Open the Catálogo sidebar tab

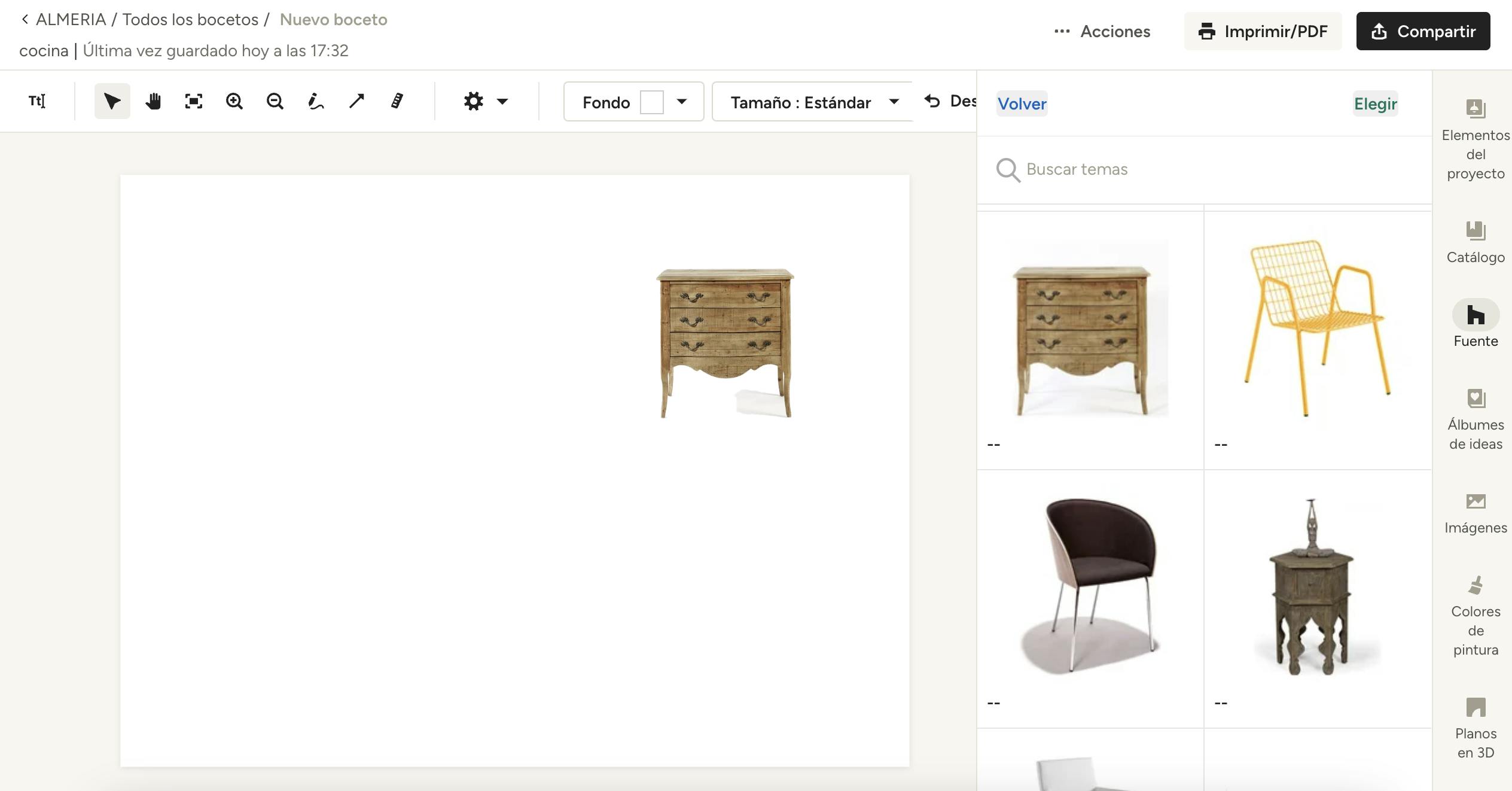click(1476, 243)
